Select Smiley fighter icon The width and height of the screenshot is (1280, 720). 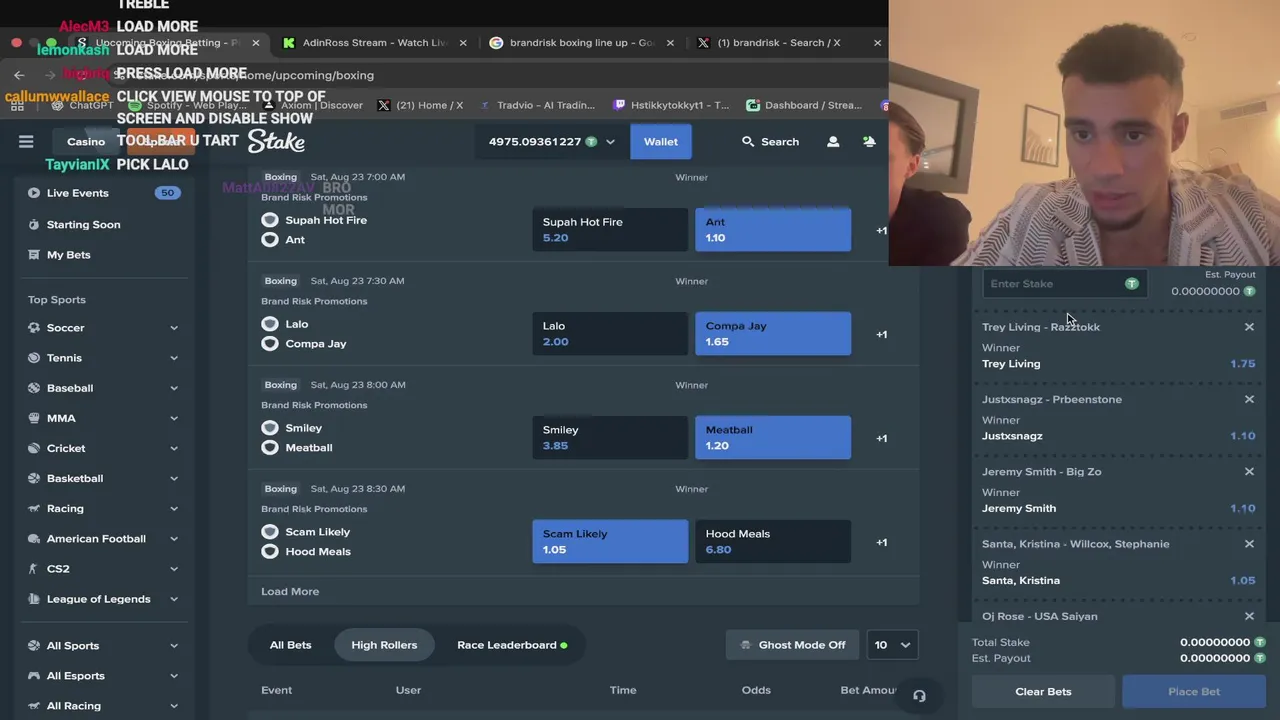[x=270, y=428]
